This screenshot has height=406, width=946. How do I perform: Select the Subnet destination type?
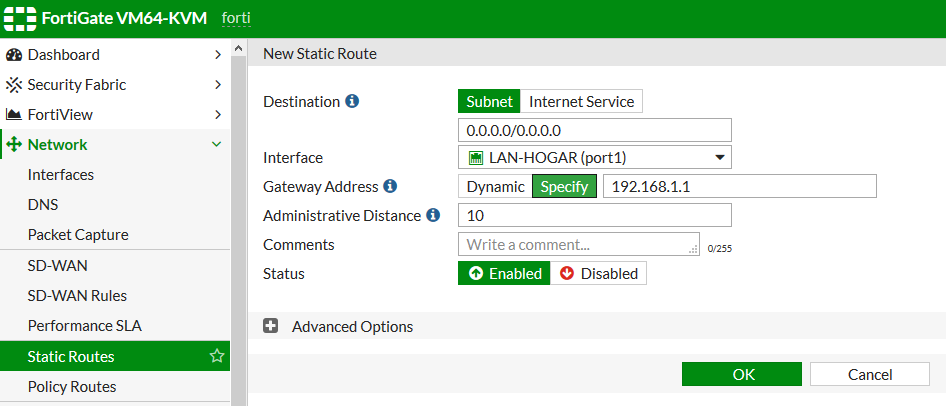click(489, 101)
